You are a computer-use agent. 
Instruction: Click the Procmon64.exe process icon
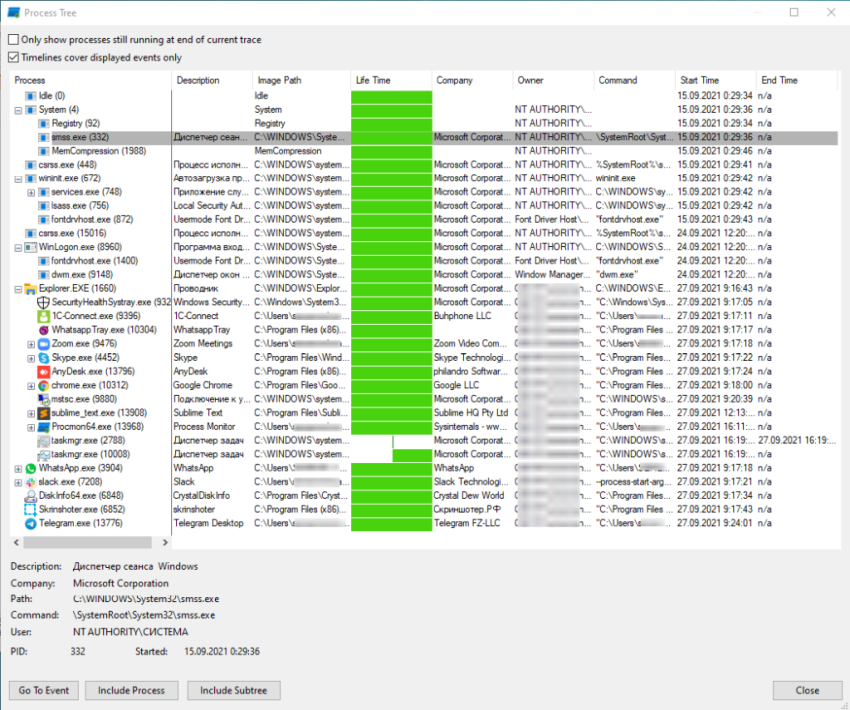44,426
